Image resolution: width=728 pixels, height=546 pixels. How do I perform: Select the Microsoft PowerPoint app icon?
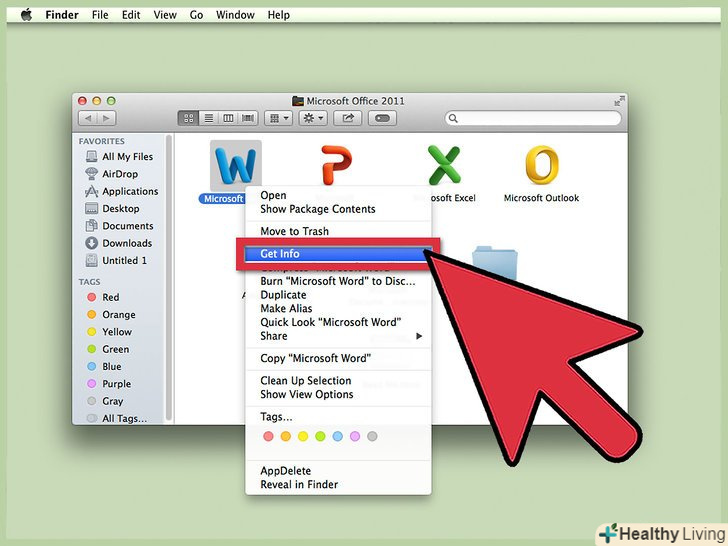[x=336, y=165]
